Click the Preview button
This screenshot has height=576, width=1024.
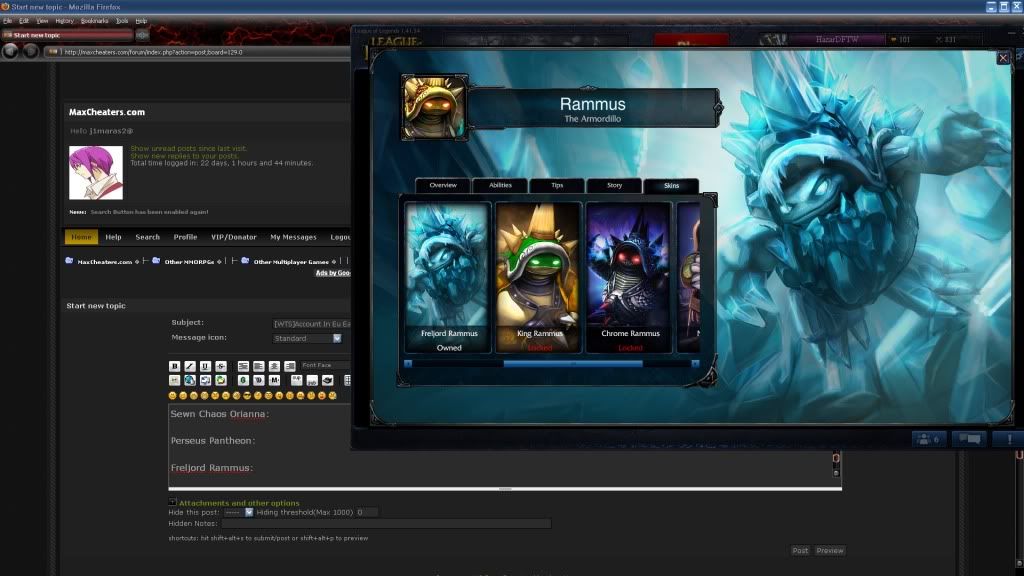tap(830, 550)
